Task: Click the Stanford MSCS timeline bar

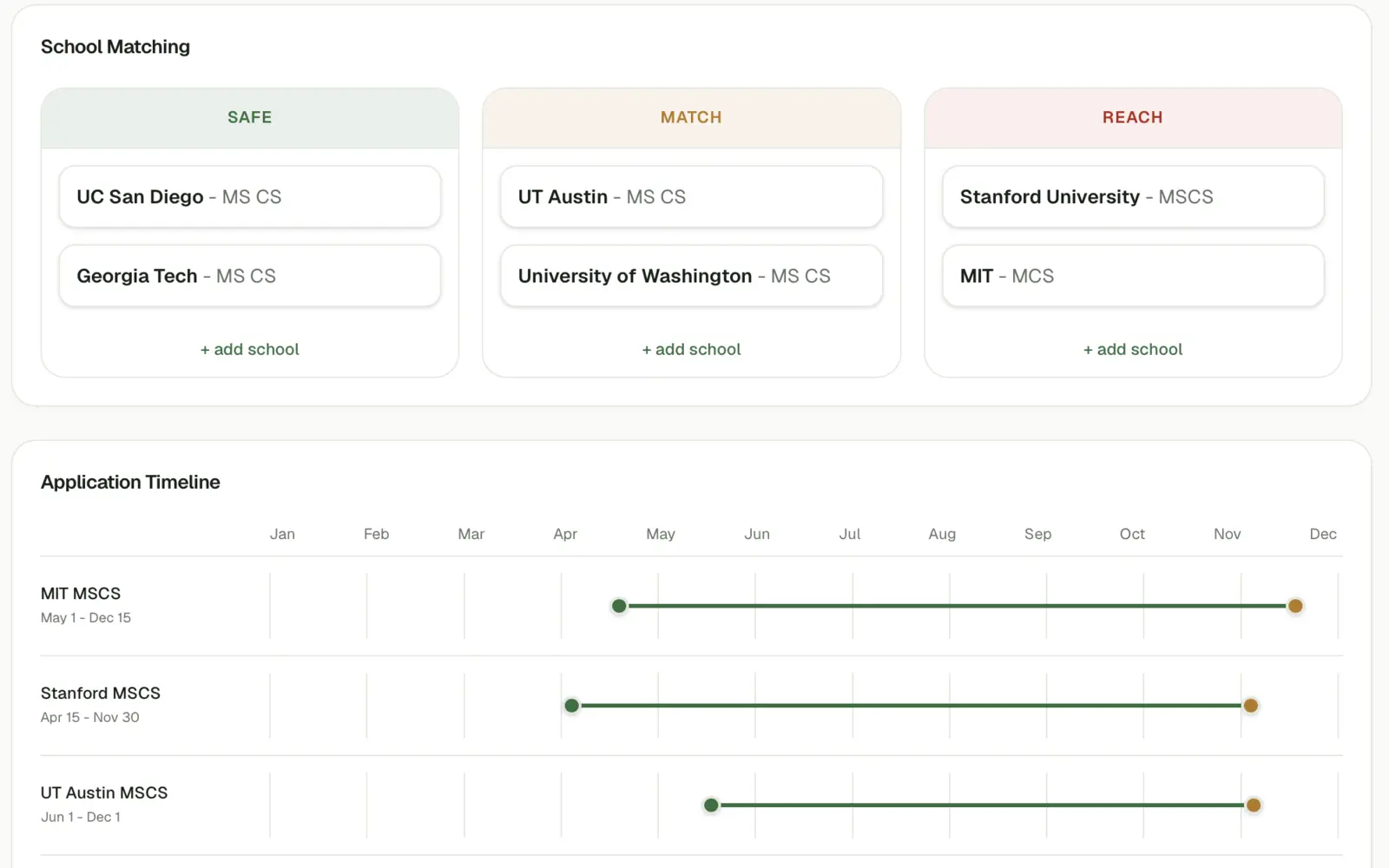Action: [x=911, y=706]
